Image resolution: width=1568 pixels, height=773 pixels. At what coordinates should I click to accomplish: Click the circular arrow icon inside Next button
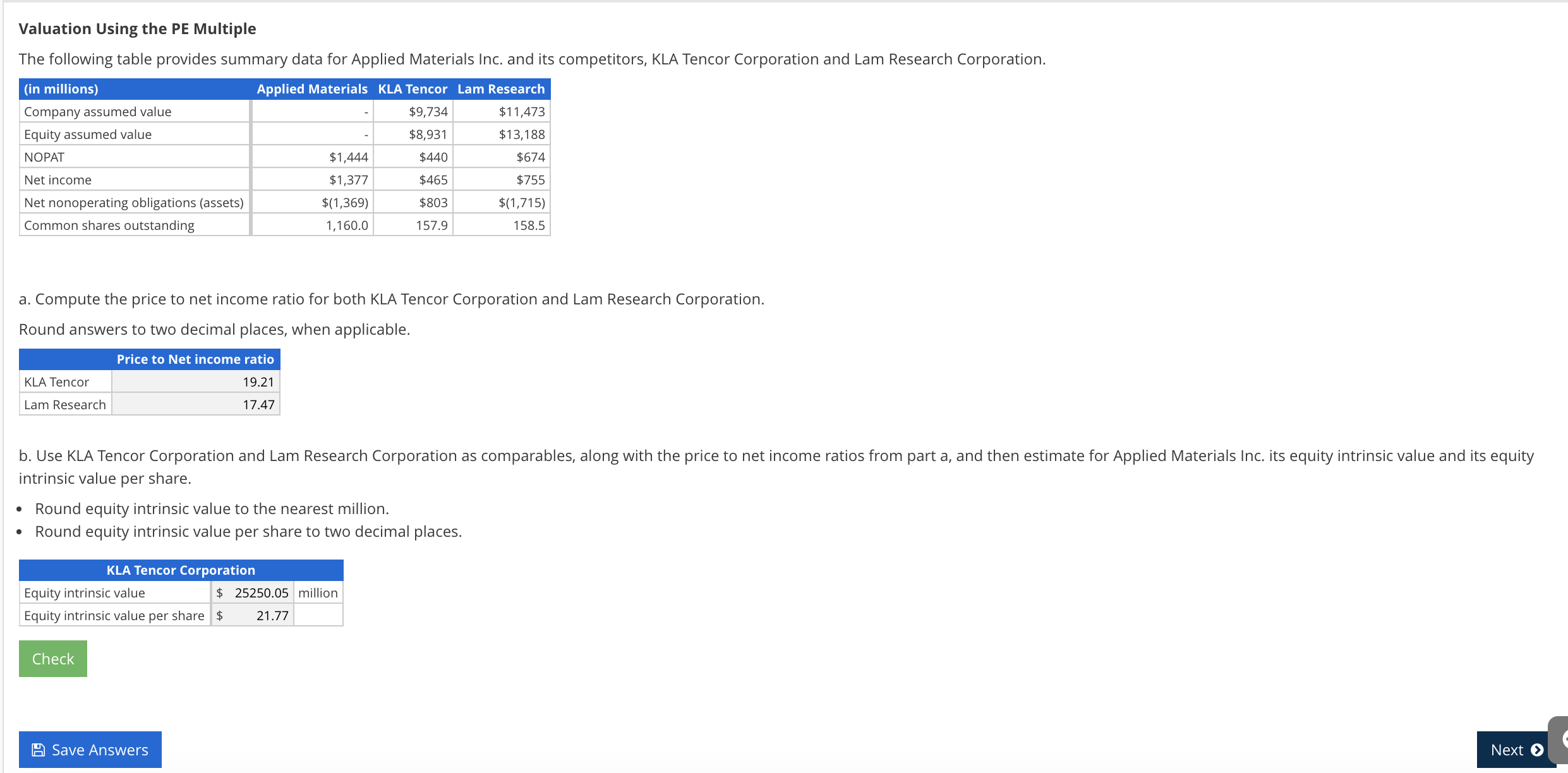tap(1537, 750)
